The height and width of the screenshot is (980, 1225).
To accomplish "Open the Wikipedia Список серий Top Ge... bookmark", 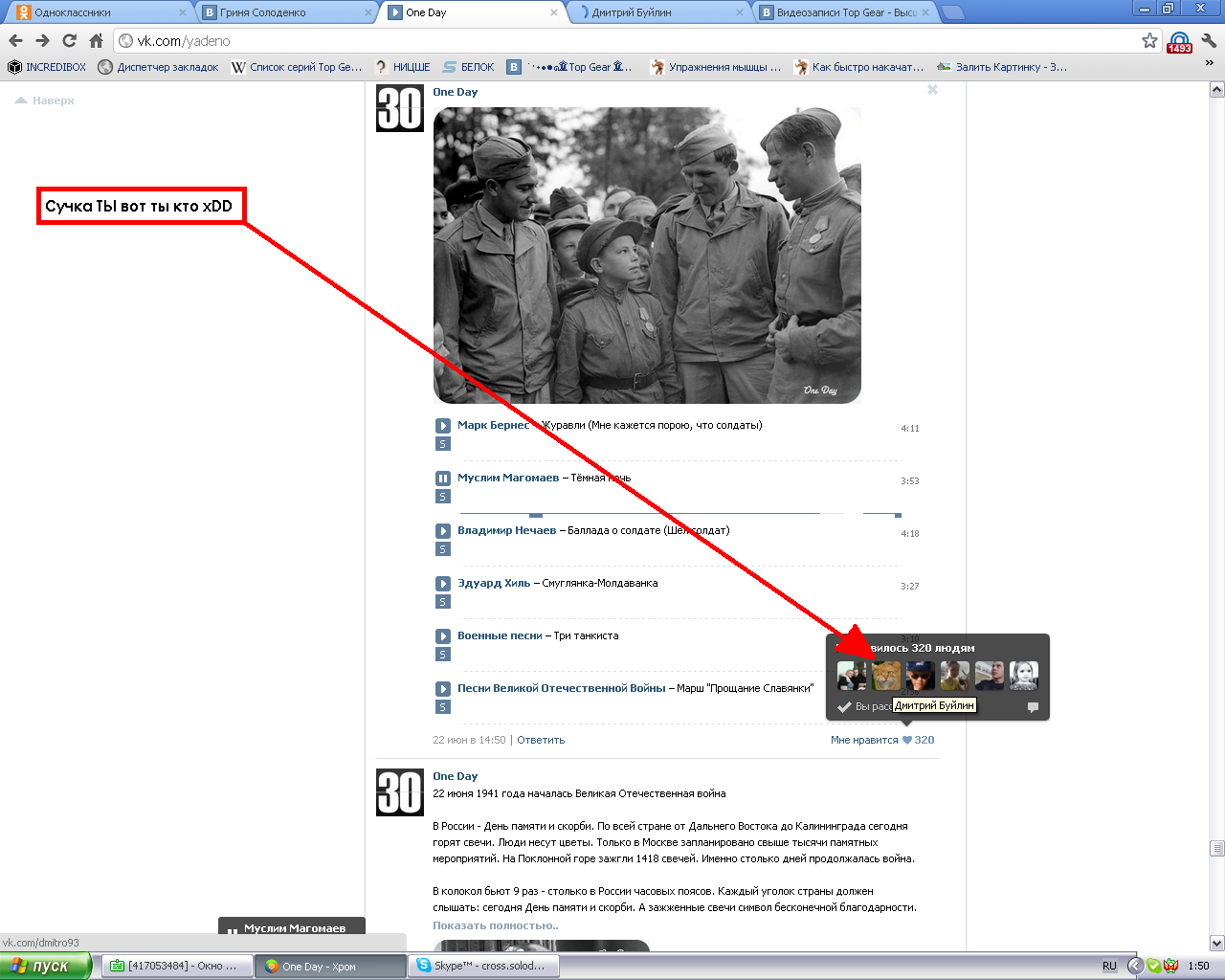I will pos(297,67).
